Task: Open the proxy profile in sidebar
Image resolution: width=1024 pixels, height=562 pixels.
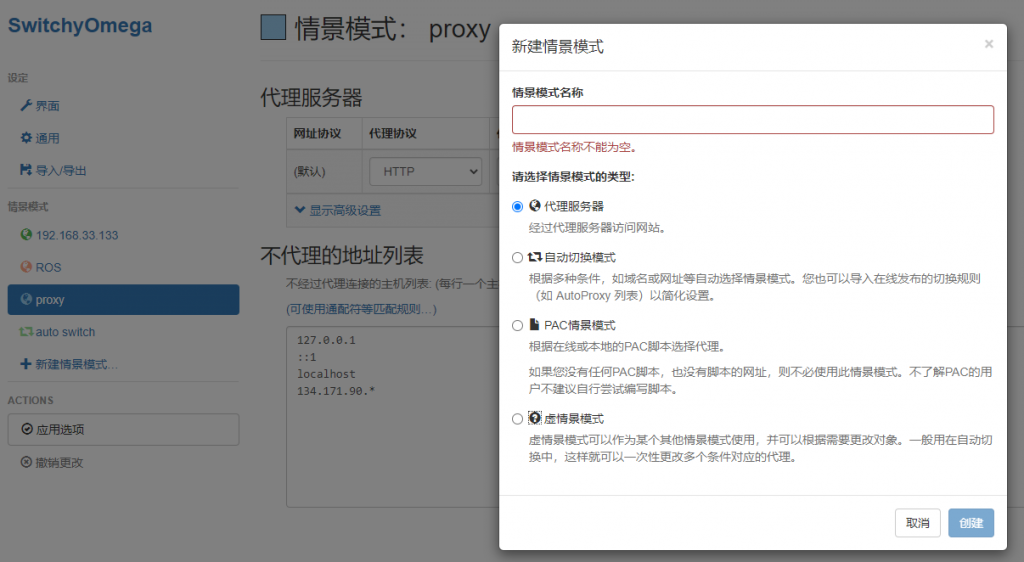Action: point(122,300)
